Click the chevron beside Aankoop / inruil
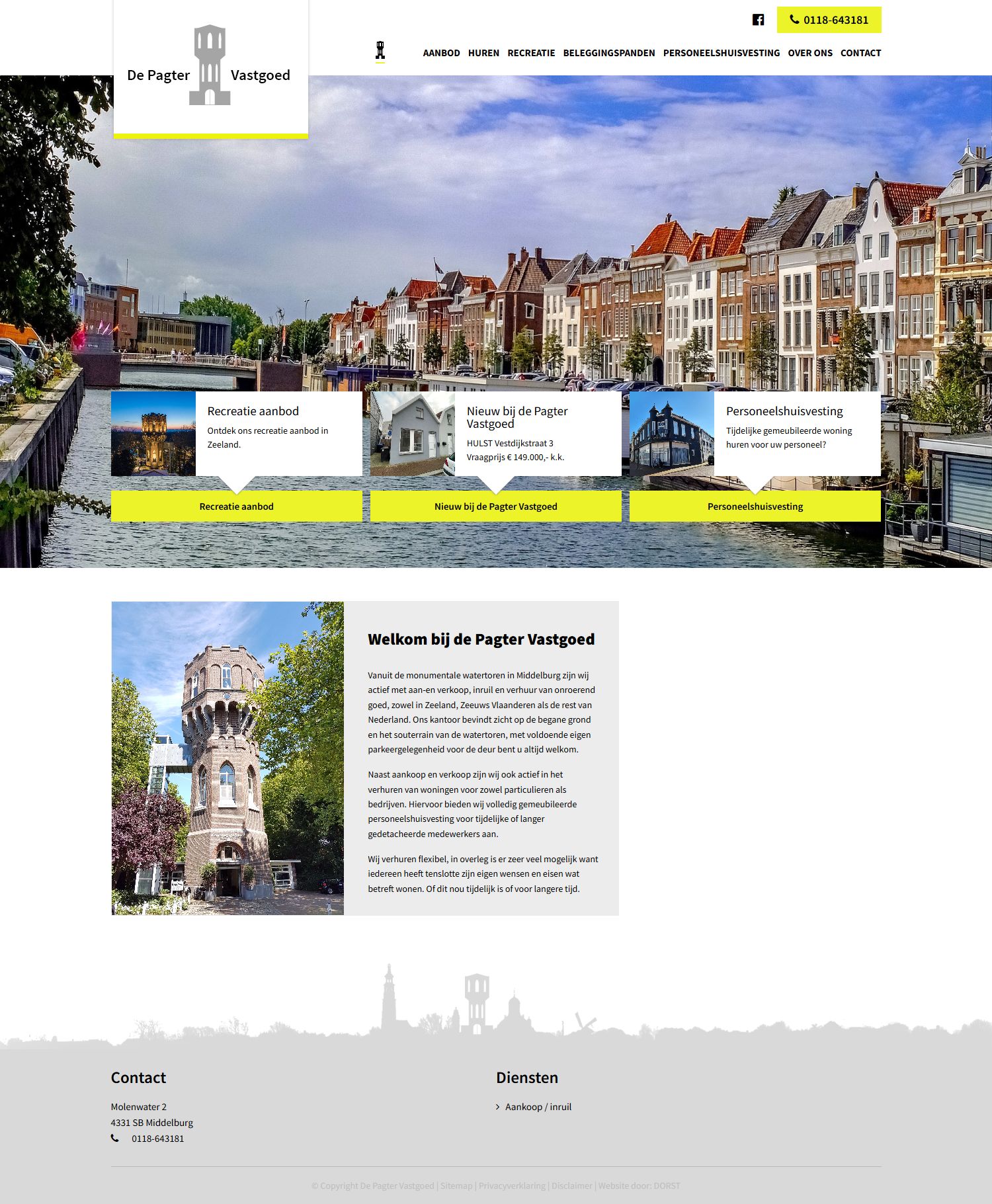The image size is (992, 1204). (498, 1107)
